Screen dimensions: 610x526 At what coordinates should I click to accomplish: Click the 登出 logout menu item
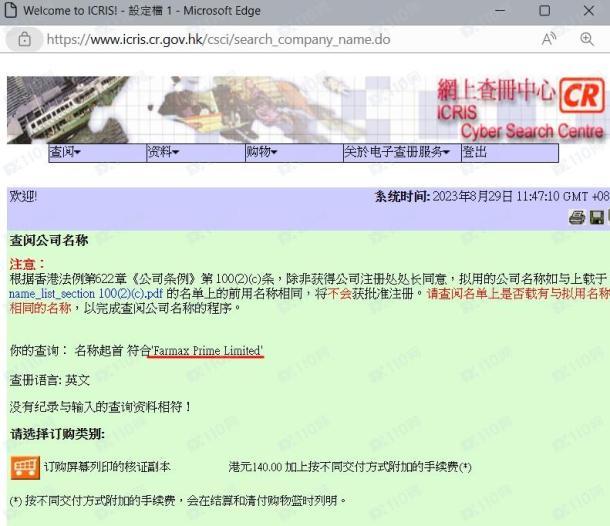click(x=510, y=153)
